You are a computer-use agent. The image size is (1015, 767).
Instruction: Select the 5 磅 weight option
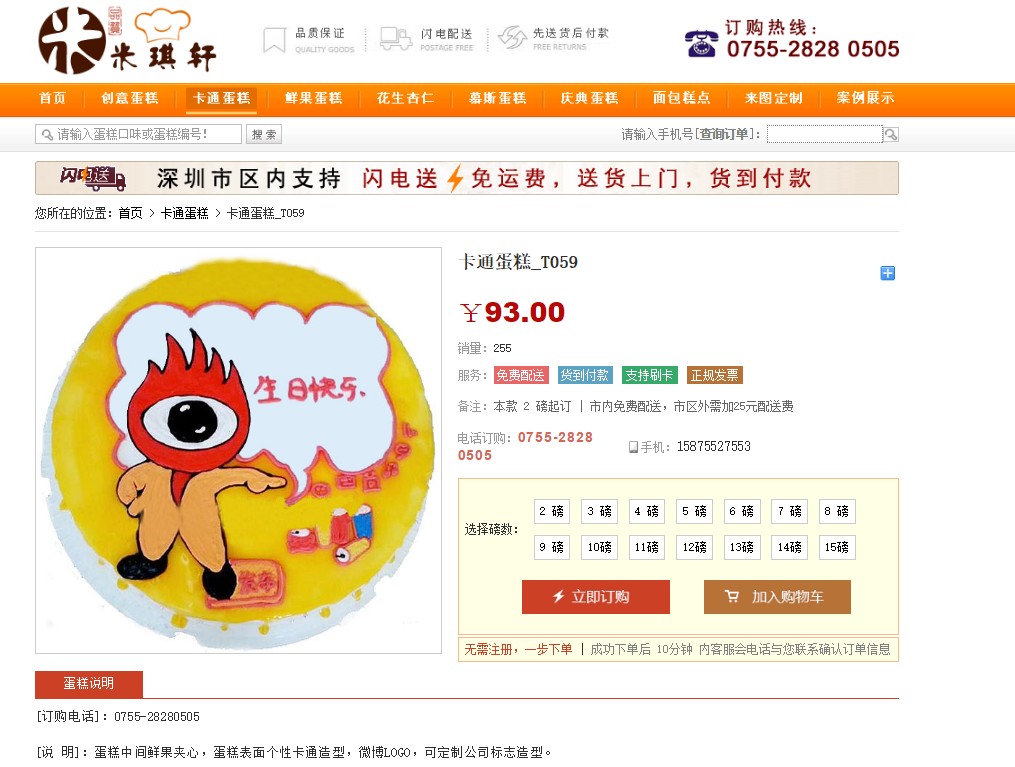[694, 511]
